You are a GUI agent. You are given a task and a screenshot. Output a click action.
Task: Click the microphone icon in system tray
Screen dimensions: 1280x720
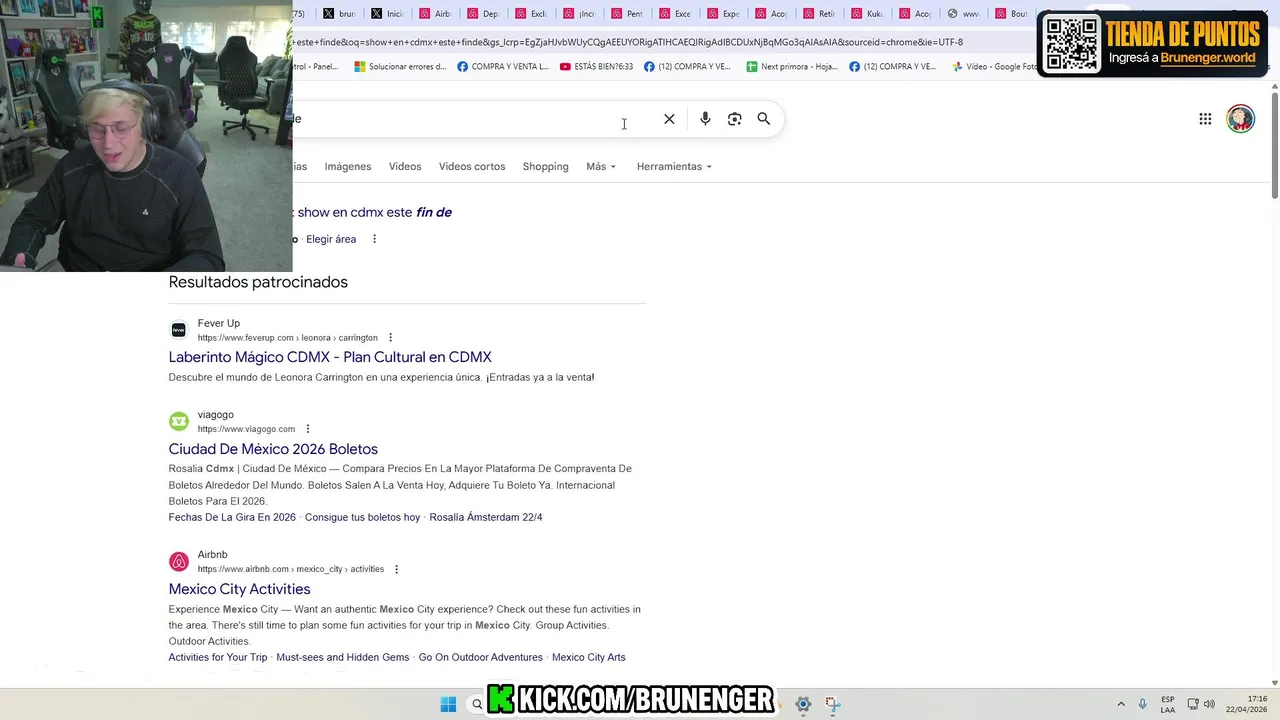click(1142, 704)
